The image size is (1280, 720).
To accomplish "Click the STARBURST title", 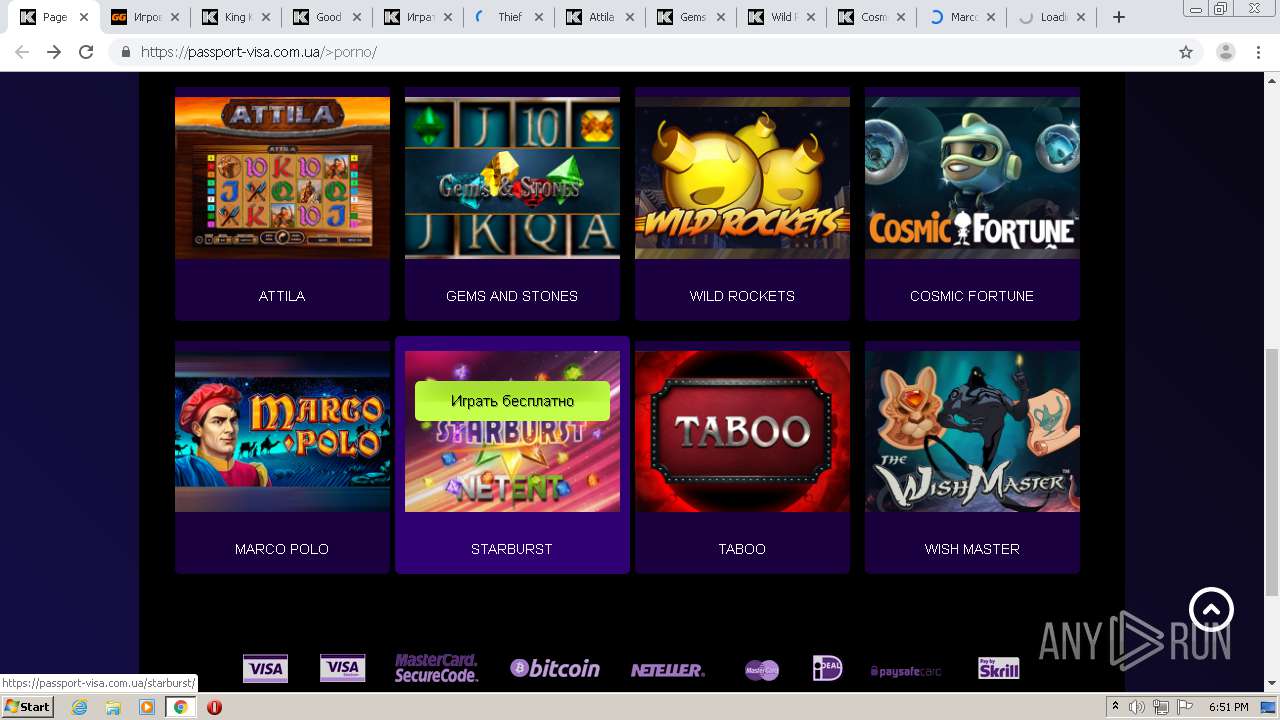I will pyautogui.click(x=512, y=549).
